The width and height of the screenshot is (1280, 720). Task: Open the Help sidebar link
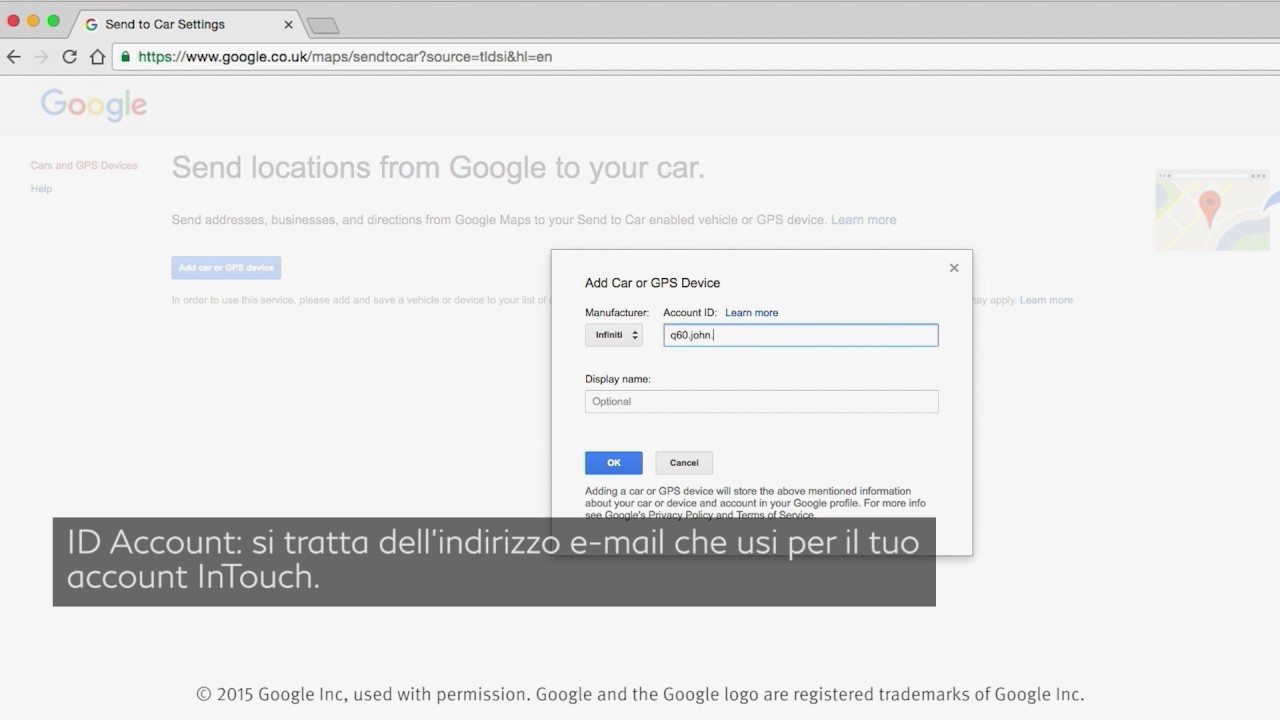(x=41, y=189)
